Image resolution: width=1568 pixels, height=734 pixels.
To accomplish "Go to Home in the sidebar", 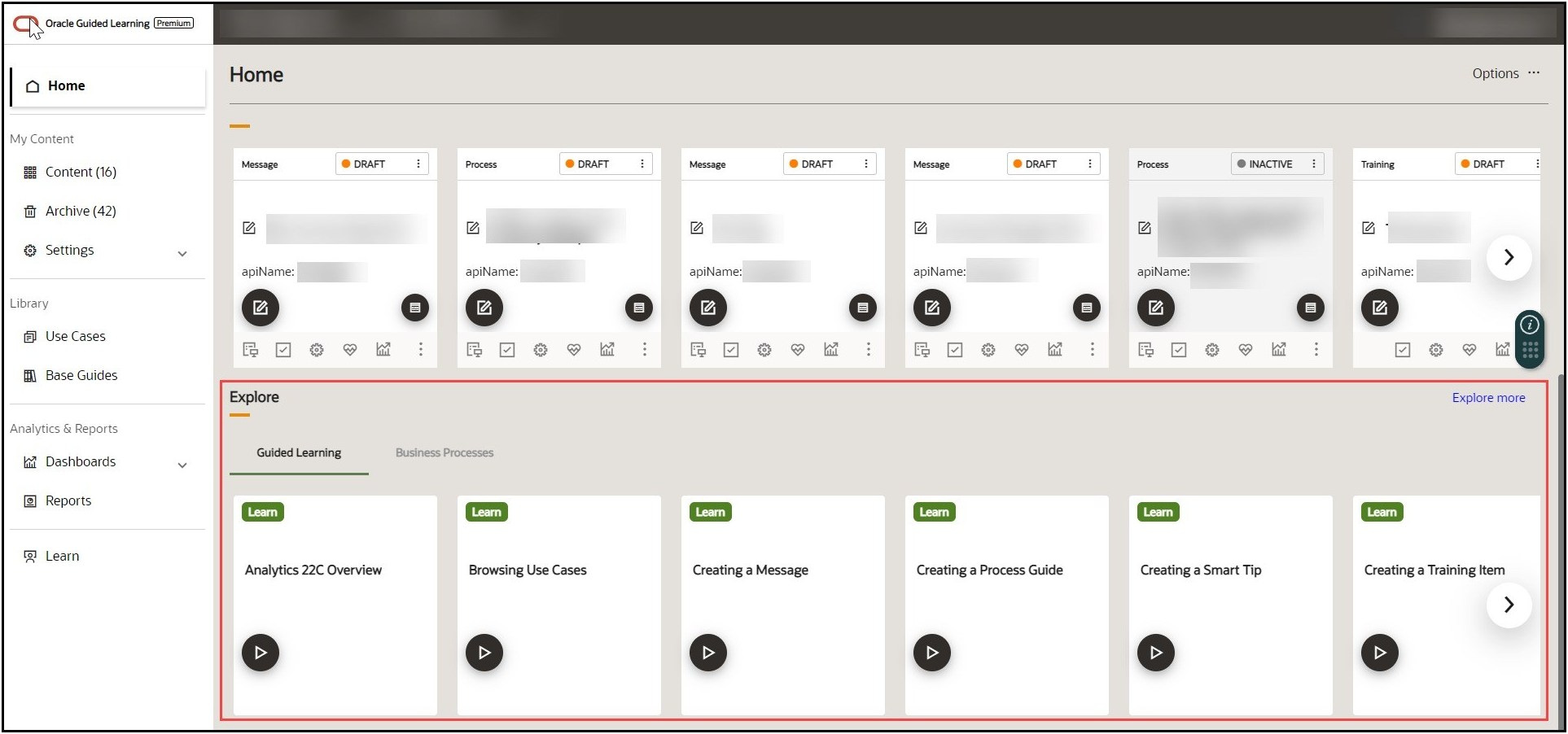I will pyautogui.click(x=108, y=86).
